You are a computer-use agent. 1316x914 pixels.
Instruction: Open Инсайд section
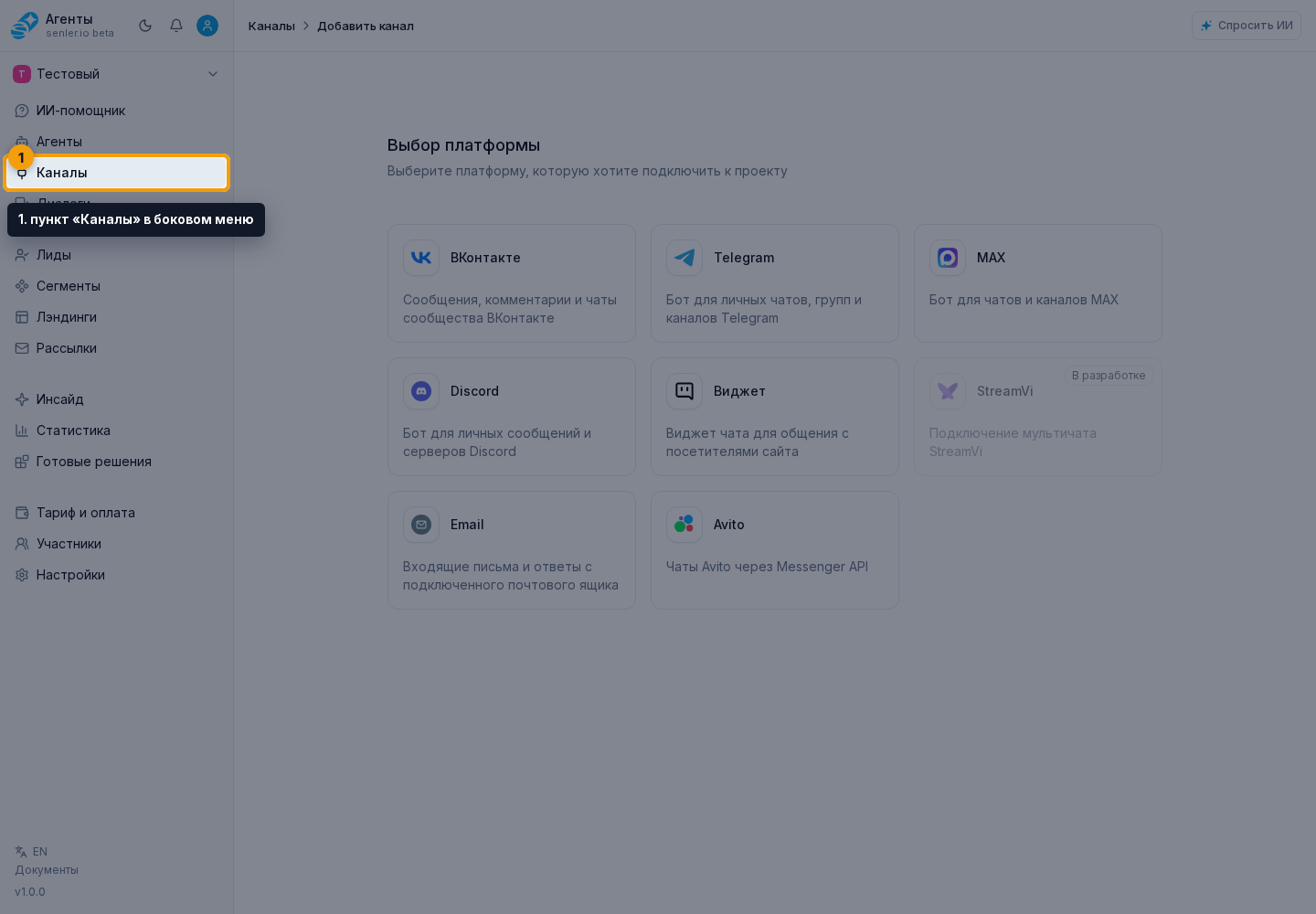(x=116, y=399)
